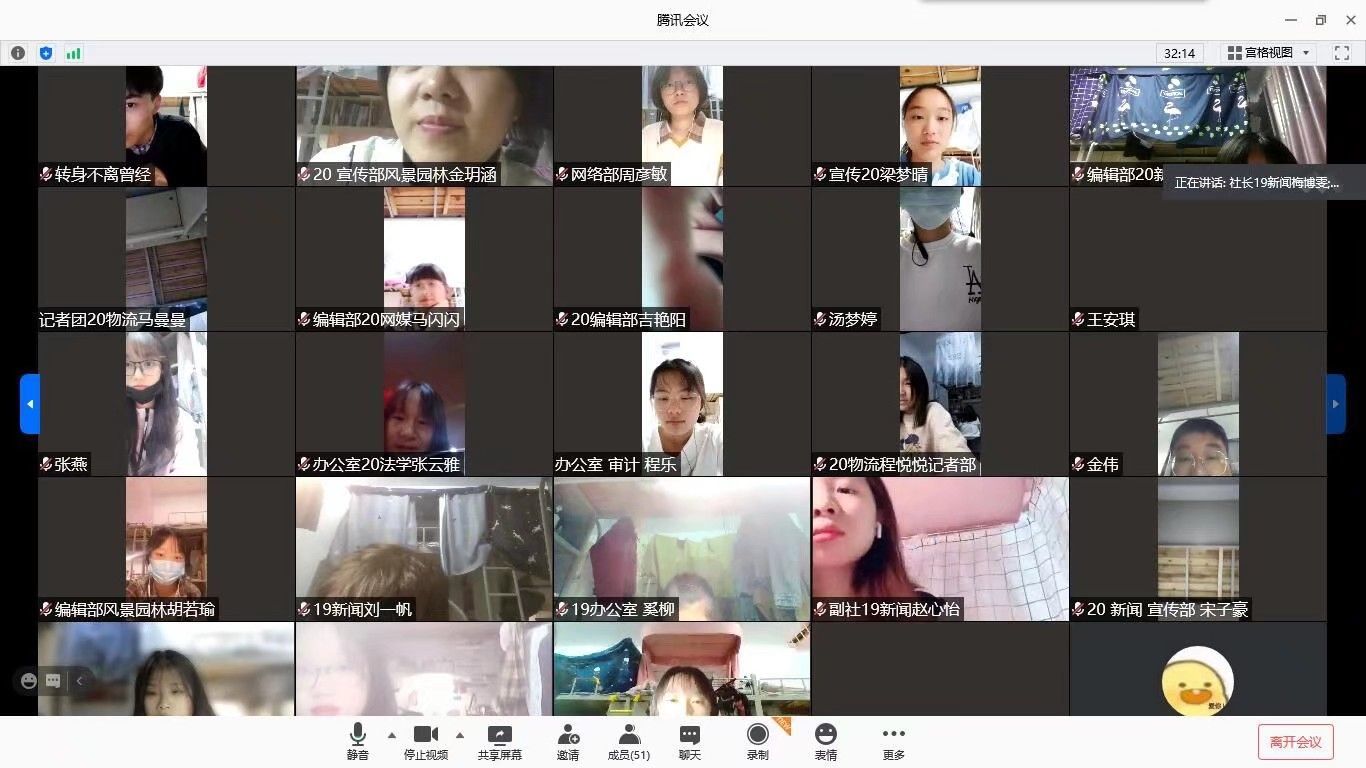
Task: Collapse the bottom-left floating bar arrow
Action: (x=79, y=681)
